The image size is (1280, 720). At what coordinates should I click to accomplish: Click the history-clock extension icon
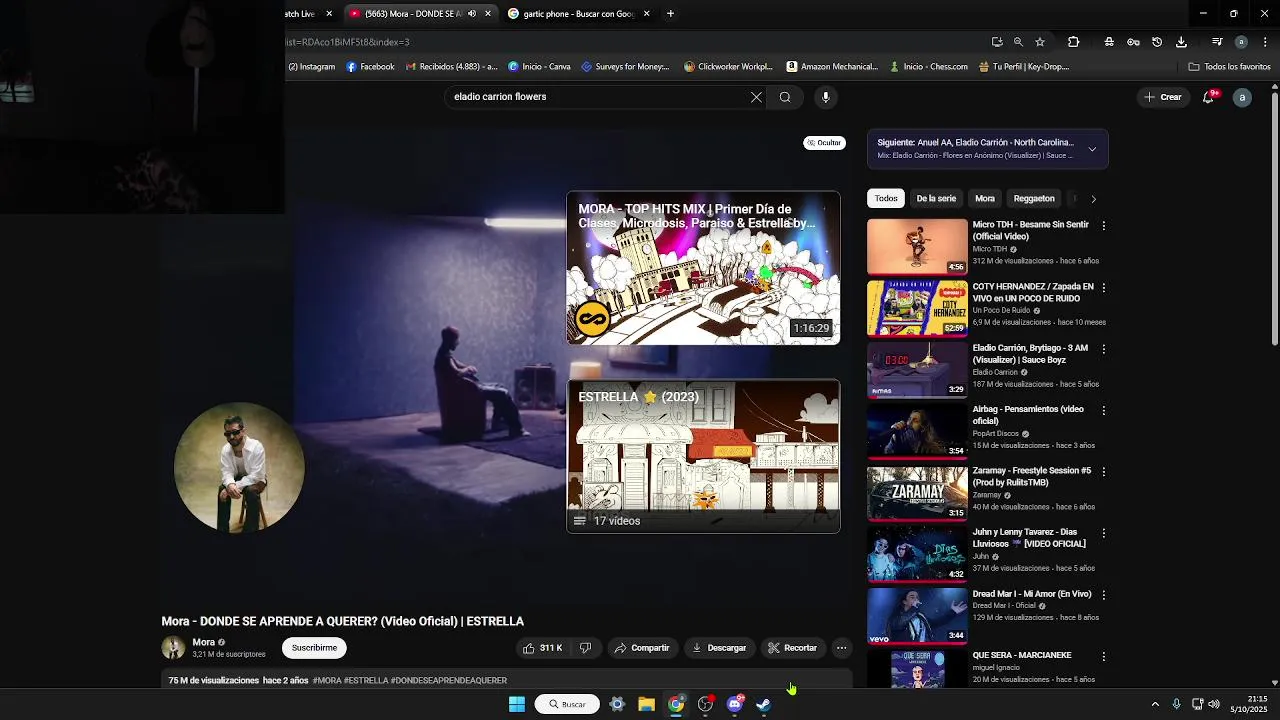click(x=1157, y=42)
